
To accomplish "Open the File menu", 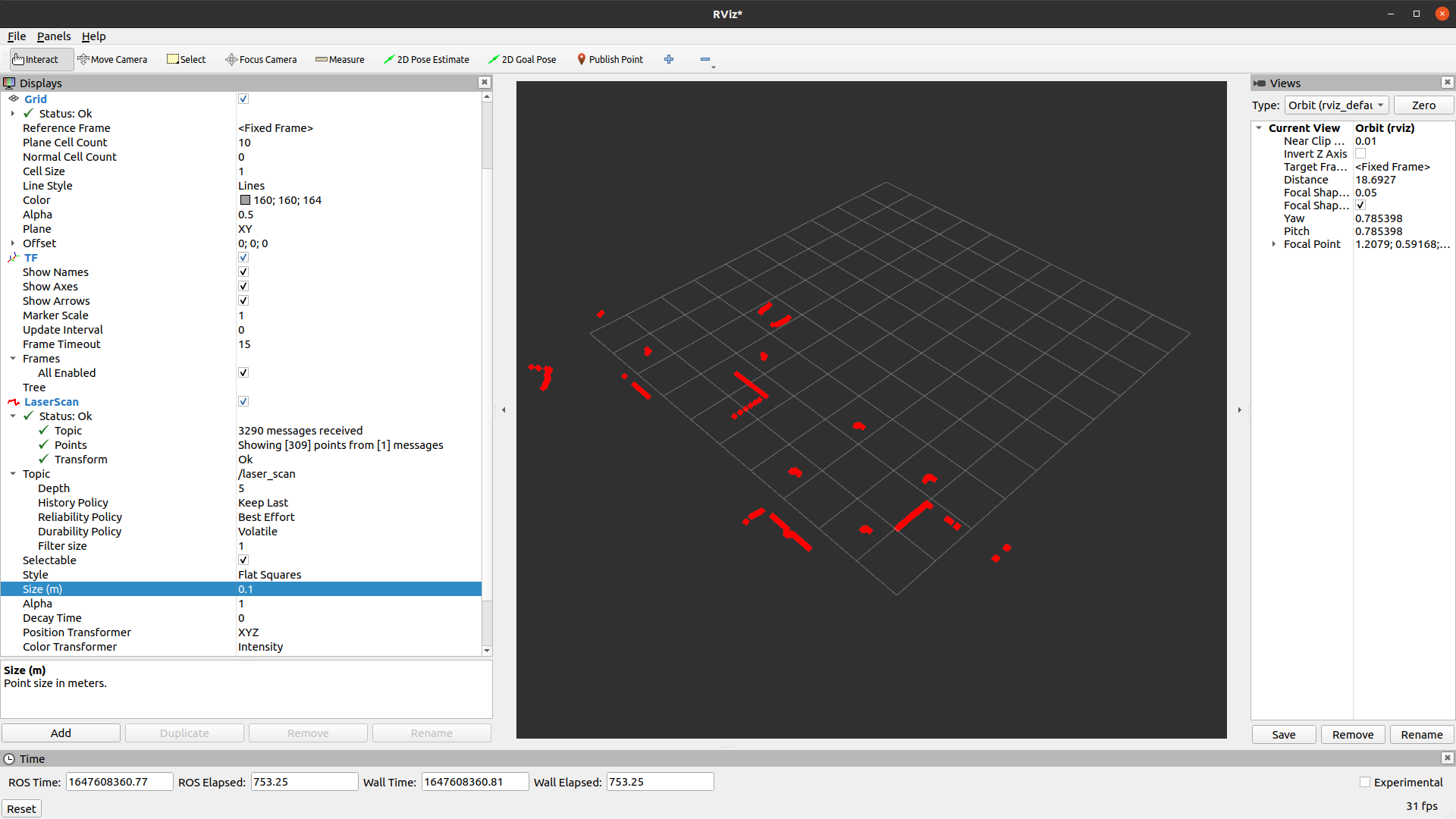I will (17, 36).
